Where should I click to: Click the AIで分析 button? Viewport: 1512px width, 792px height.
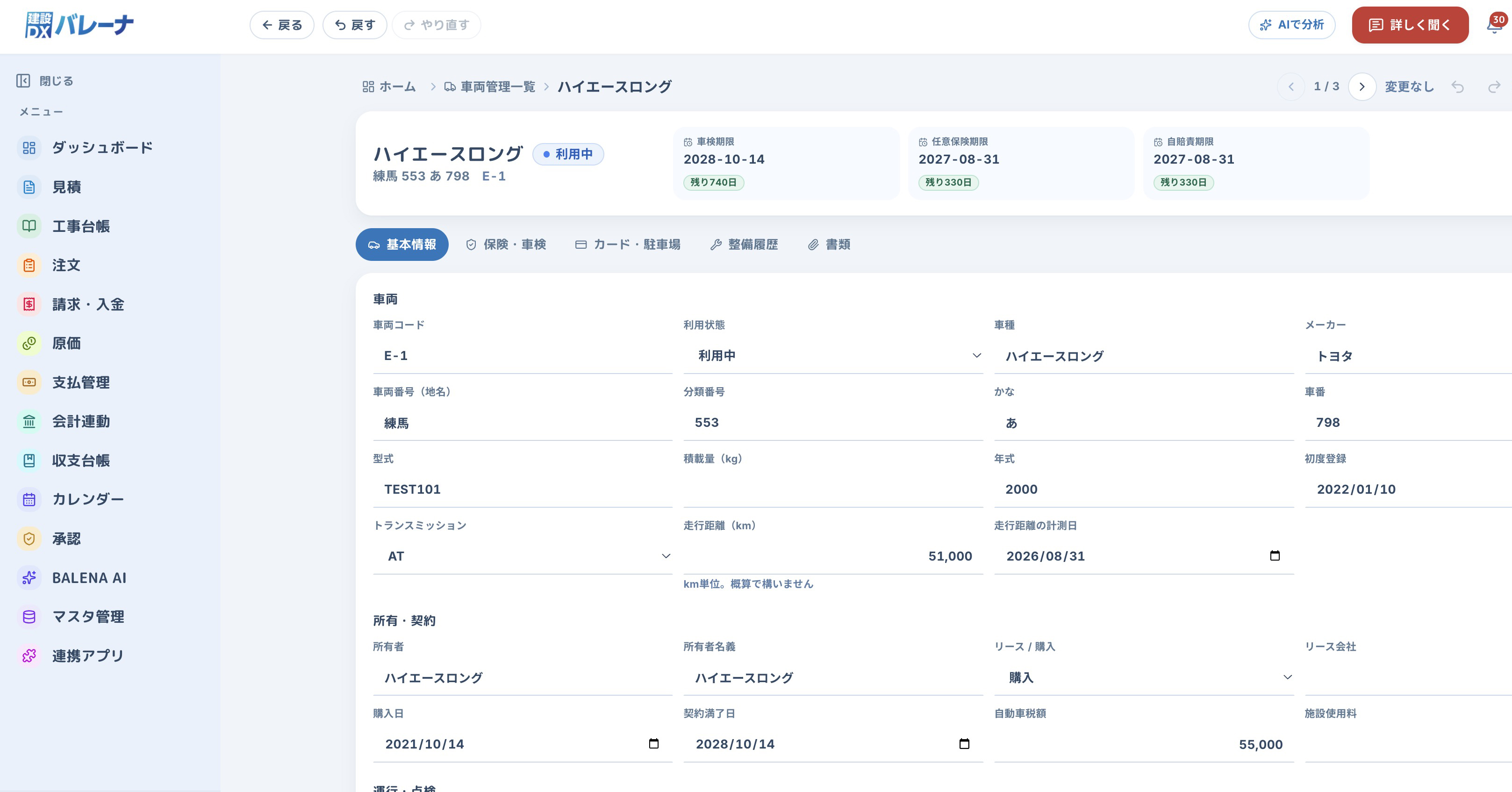1292,25
